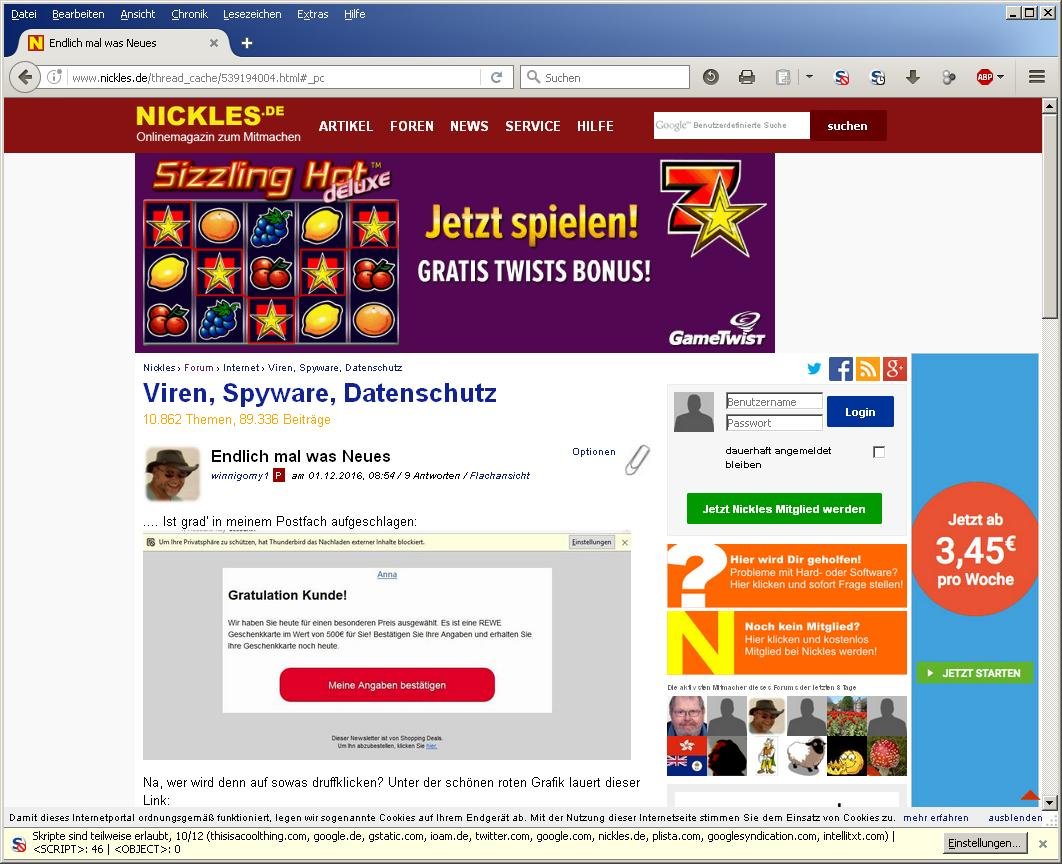Open NoScript 'Einstellungen...' button

point(983,843)
